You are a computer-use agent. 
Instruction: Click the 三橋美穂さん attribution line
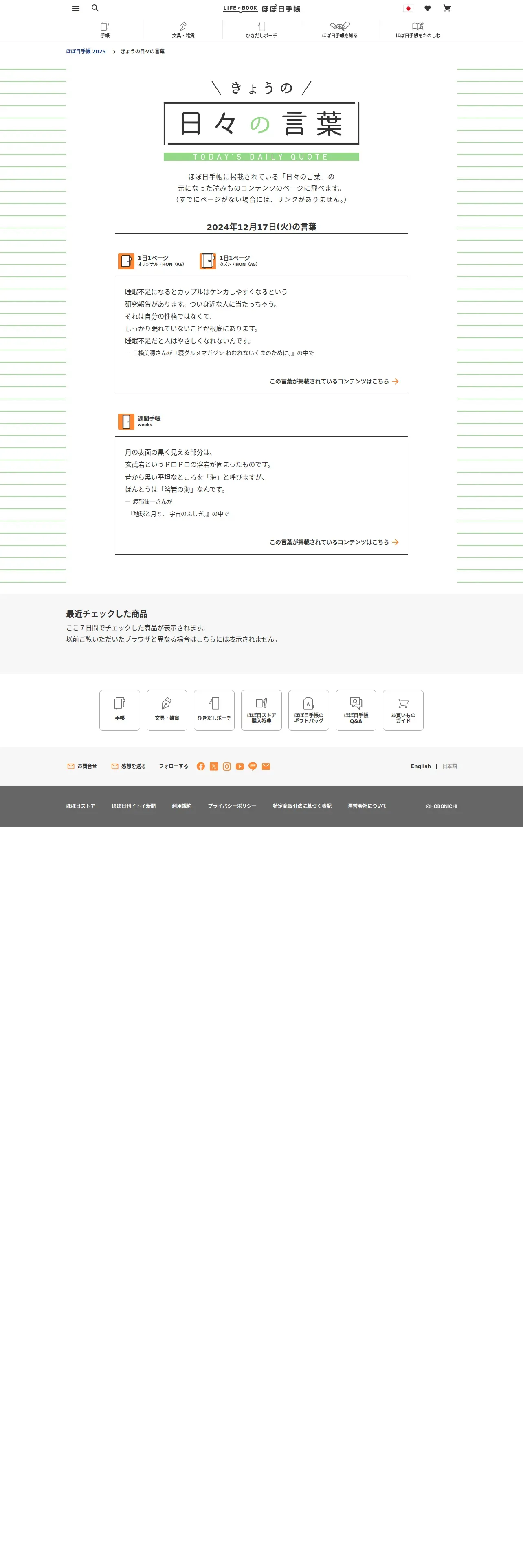(x=220, y=353)
